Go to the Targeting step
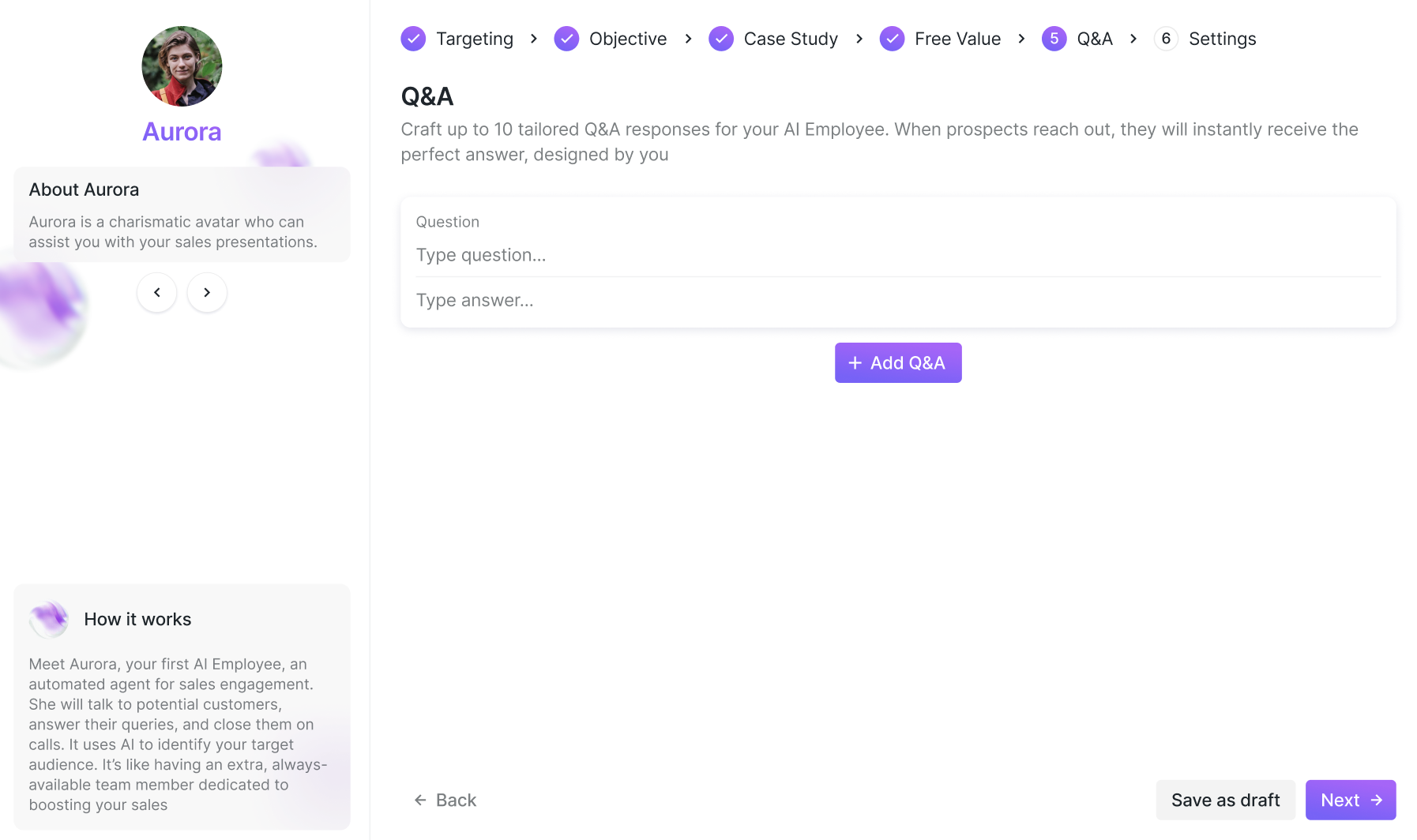The image size is (1417, 840). pyautogui.click(x=474, y=39)
